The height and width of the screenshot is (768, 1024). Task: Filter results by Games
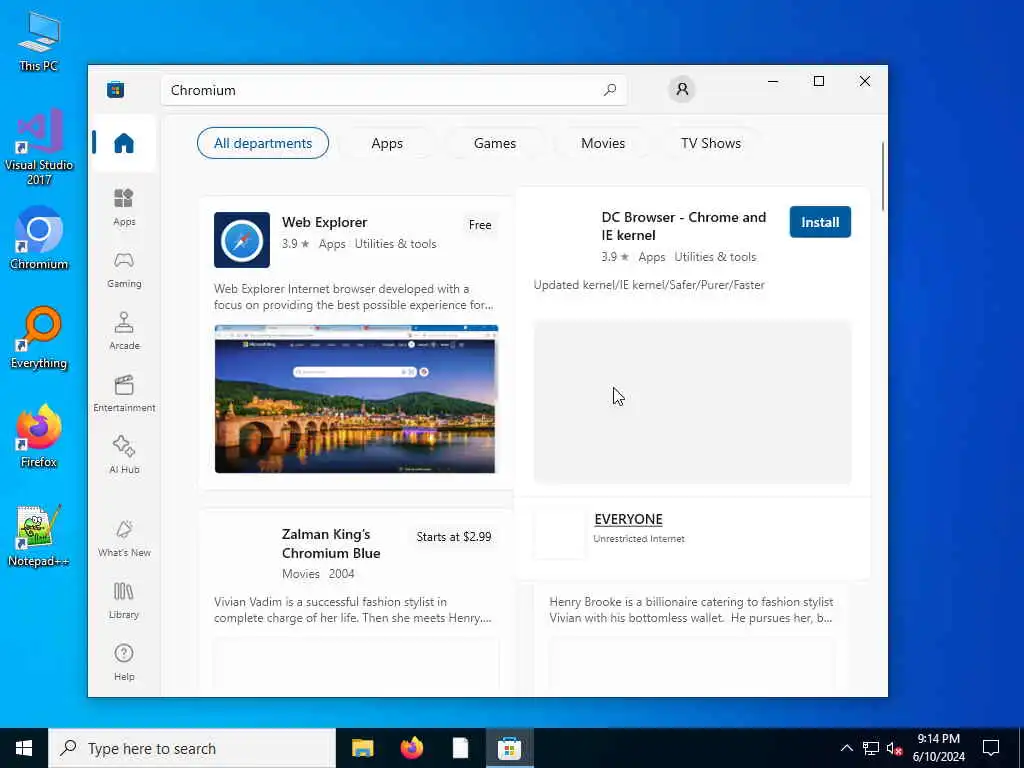[494, 143]
